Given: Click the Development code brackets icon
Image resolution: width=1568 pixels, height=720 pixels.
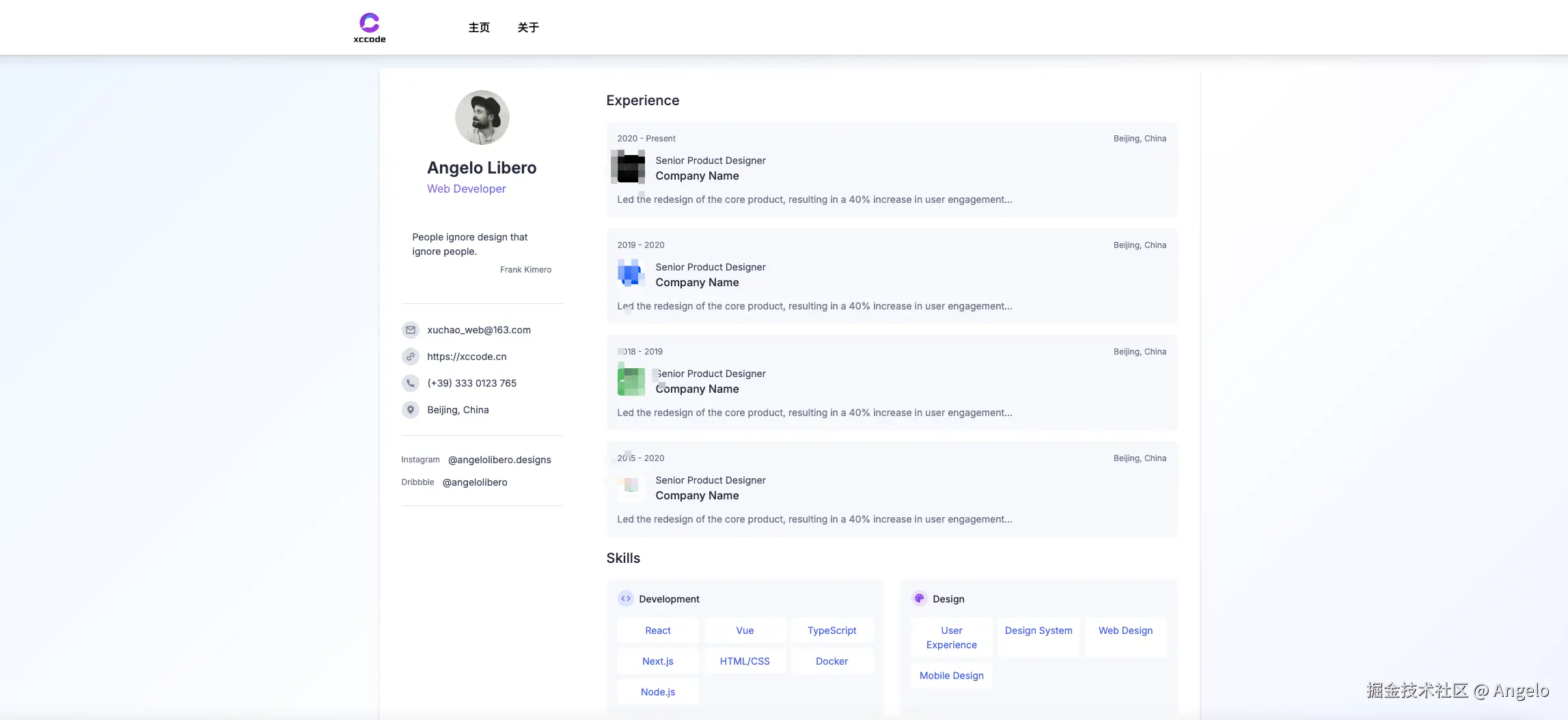Looking at the screenshot, I should coord(626,598).
